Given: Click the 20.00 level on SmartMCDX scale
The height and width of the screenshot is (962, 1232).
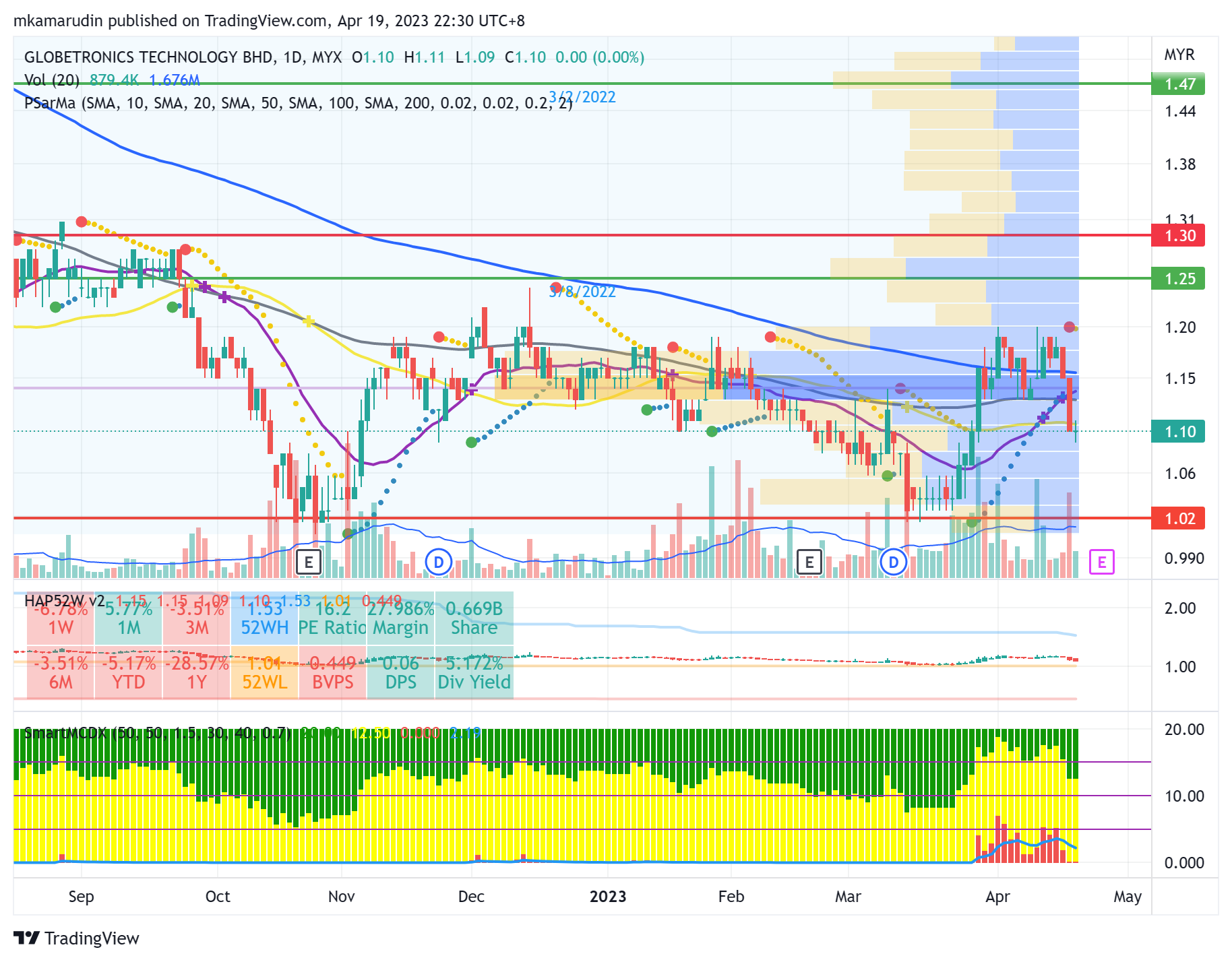Looking at the screenshot, I should (1184, 730).
